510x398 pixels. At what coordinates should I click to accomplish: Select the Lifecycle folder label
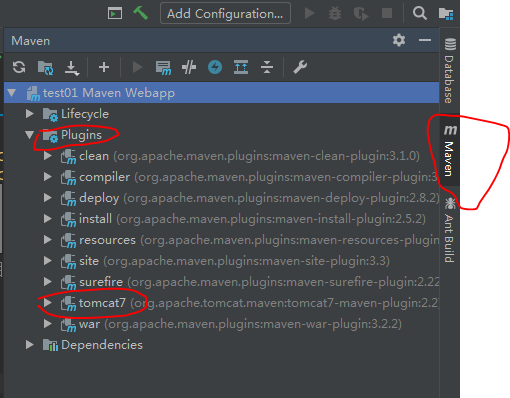pos(85,114)
